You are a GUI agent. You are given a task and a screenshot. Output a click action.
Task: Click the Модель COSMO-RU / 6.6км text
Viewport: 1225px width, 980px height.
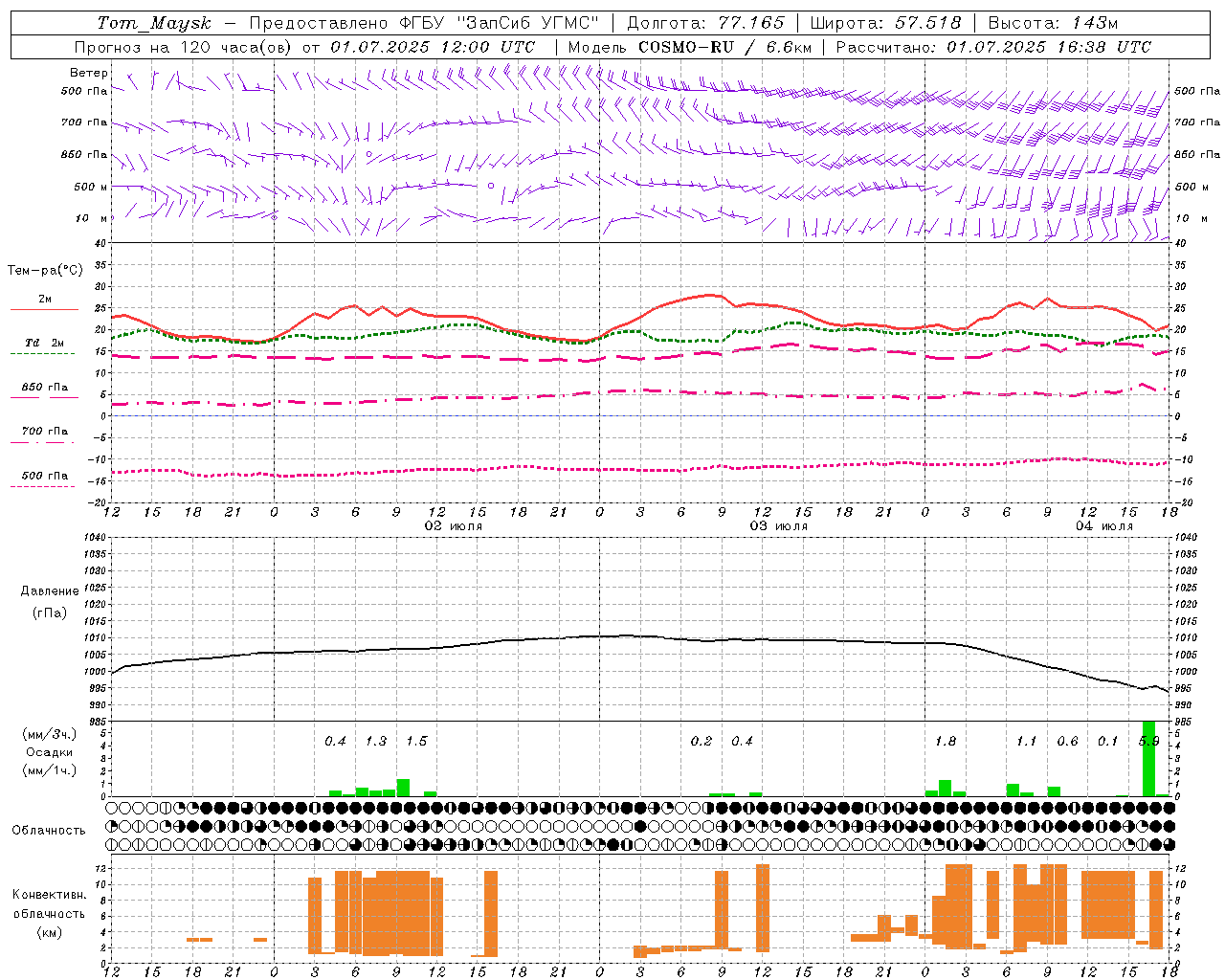[690, 47]
